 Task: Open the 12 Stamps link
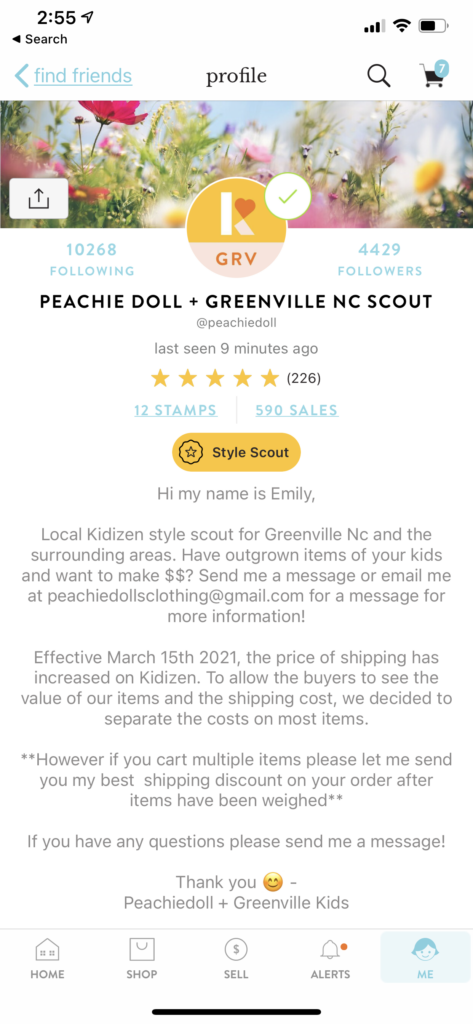click(176, 411)
